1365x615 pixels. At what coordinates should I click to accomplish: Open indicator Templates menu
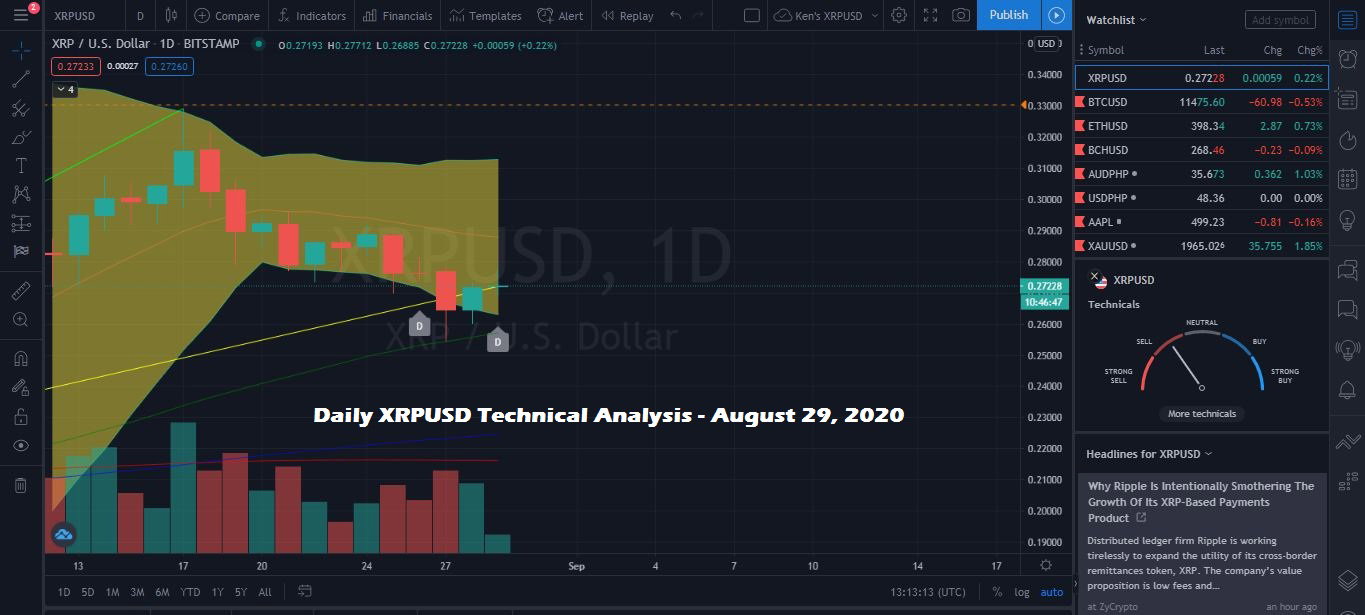point(486,15)
